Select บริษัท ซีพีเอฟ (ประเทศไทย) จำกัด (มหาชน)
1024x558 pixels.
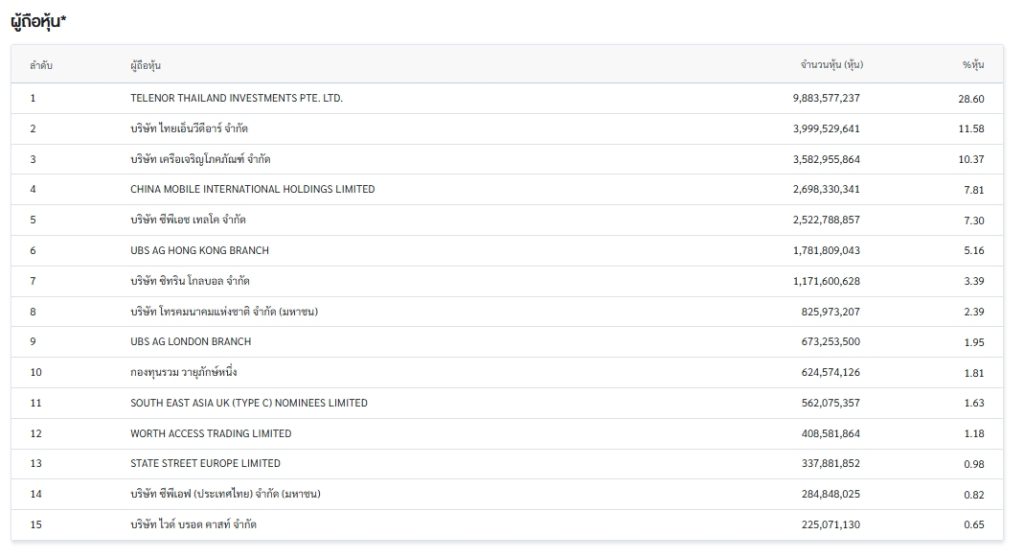(x=225, y=494)
